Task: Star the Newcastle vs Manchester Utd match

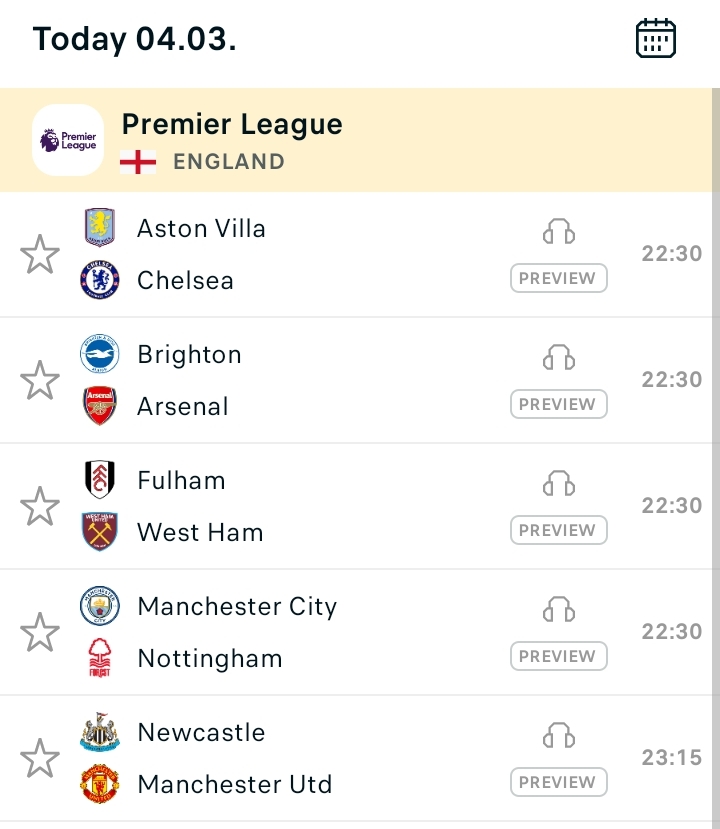Action: coord(40,759)
